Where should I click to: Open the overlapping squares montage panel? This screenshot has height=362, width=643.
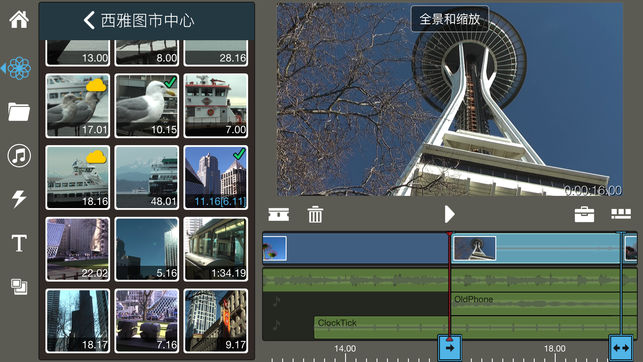(19, 287)
